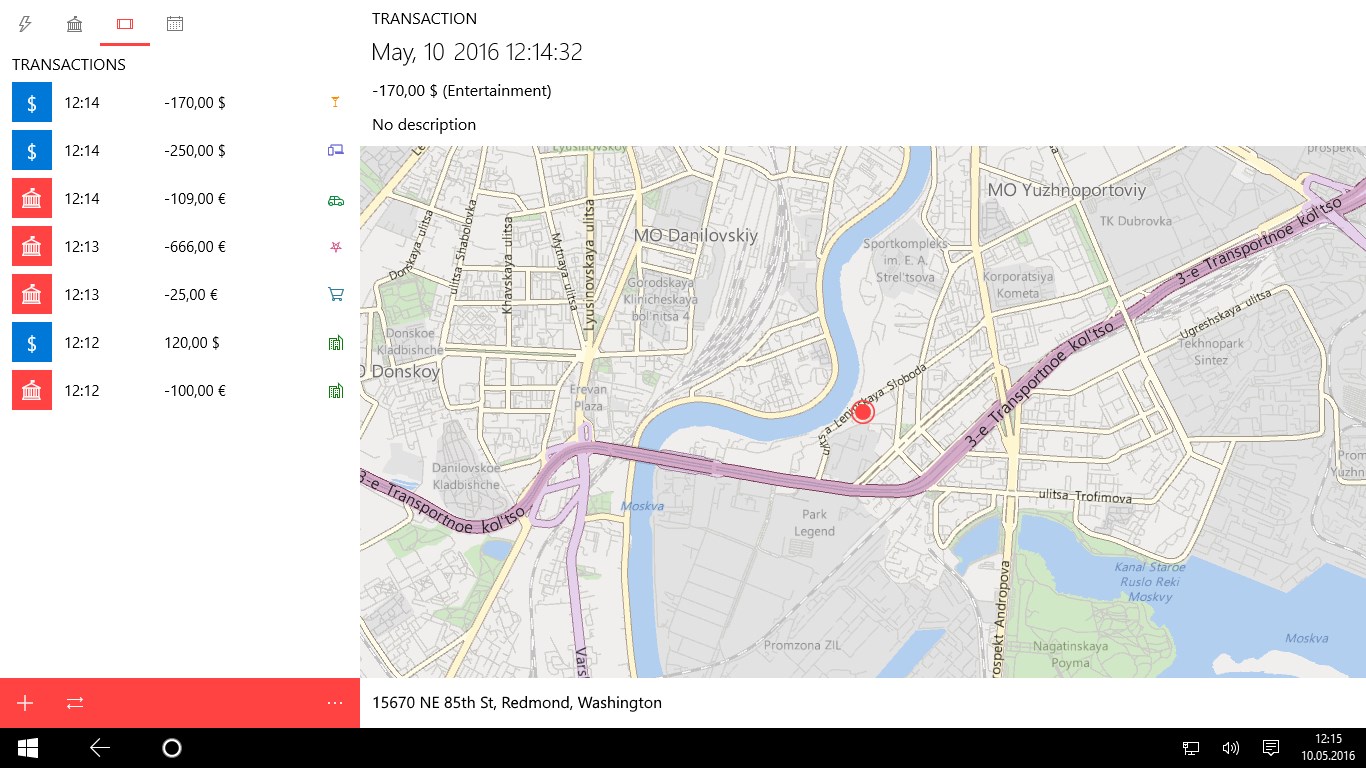Click bank icon of -25,00 € transaction

coord(32,294)
